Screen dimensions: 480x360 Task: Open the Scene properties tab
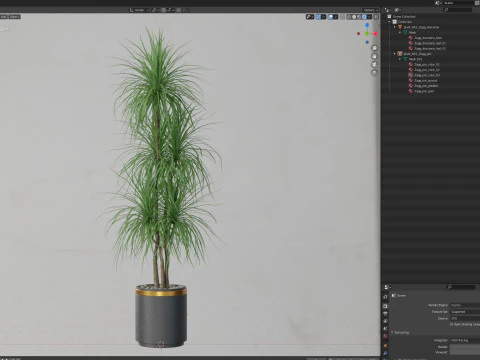[385, 329]
